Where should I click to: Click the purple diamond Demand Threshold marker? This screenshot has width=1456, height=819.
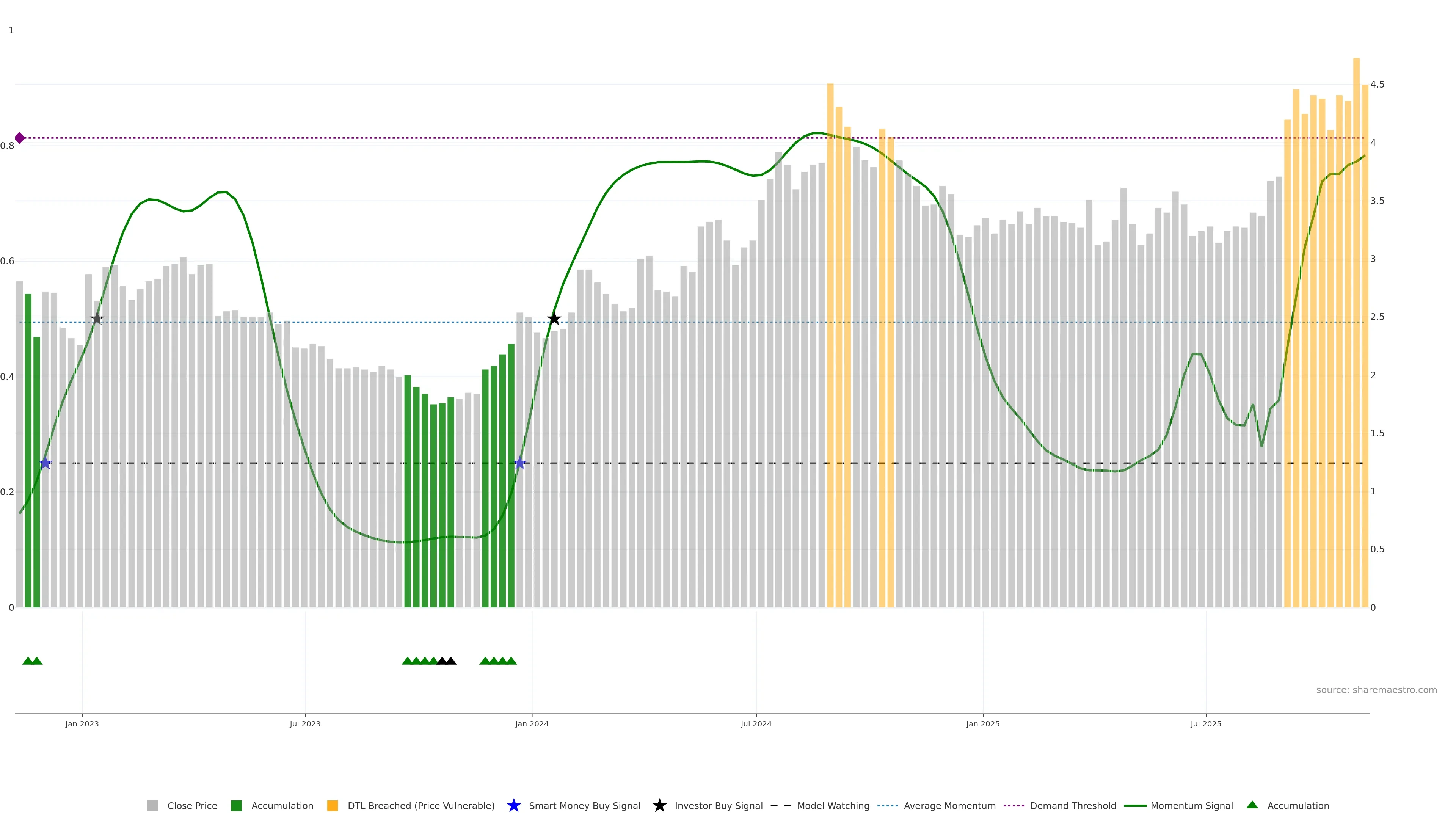click(20, 138)
